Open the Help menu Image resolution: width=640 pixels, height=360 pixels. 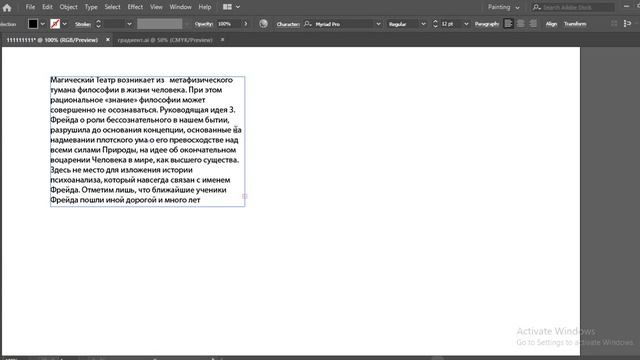coord(205,7)
